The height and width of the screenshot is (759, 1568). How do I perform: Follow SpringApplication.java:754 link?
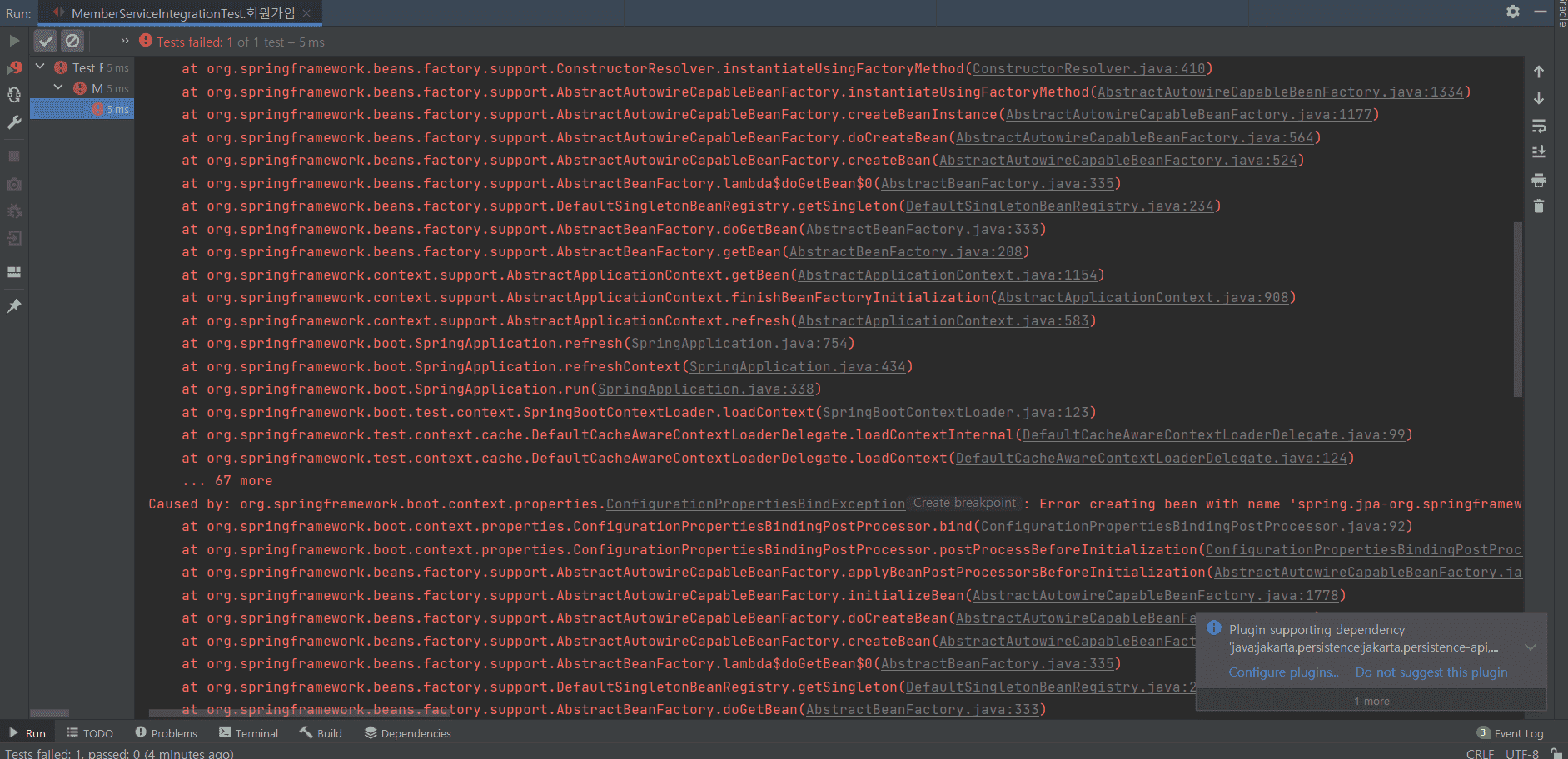pyautogui.click(x=739, y=344)
